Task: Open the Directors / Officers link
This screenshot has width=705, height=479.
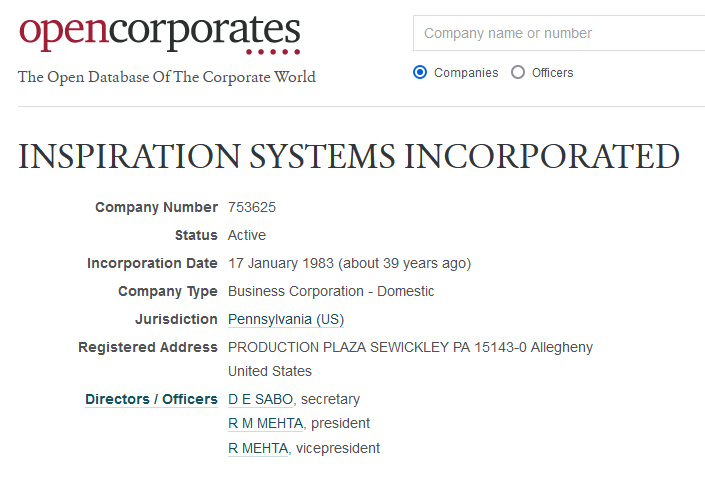Action: click(x=151, y=399)
